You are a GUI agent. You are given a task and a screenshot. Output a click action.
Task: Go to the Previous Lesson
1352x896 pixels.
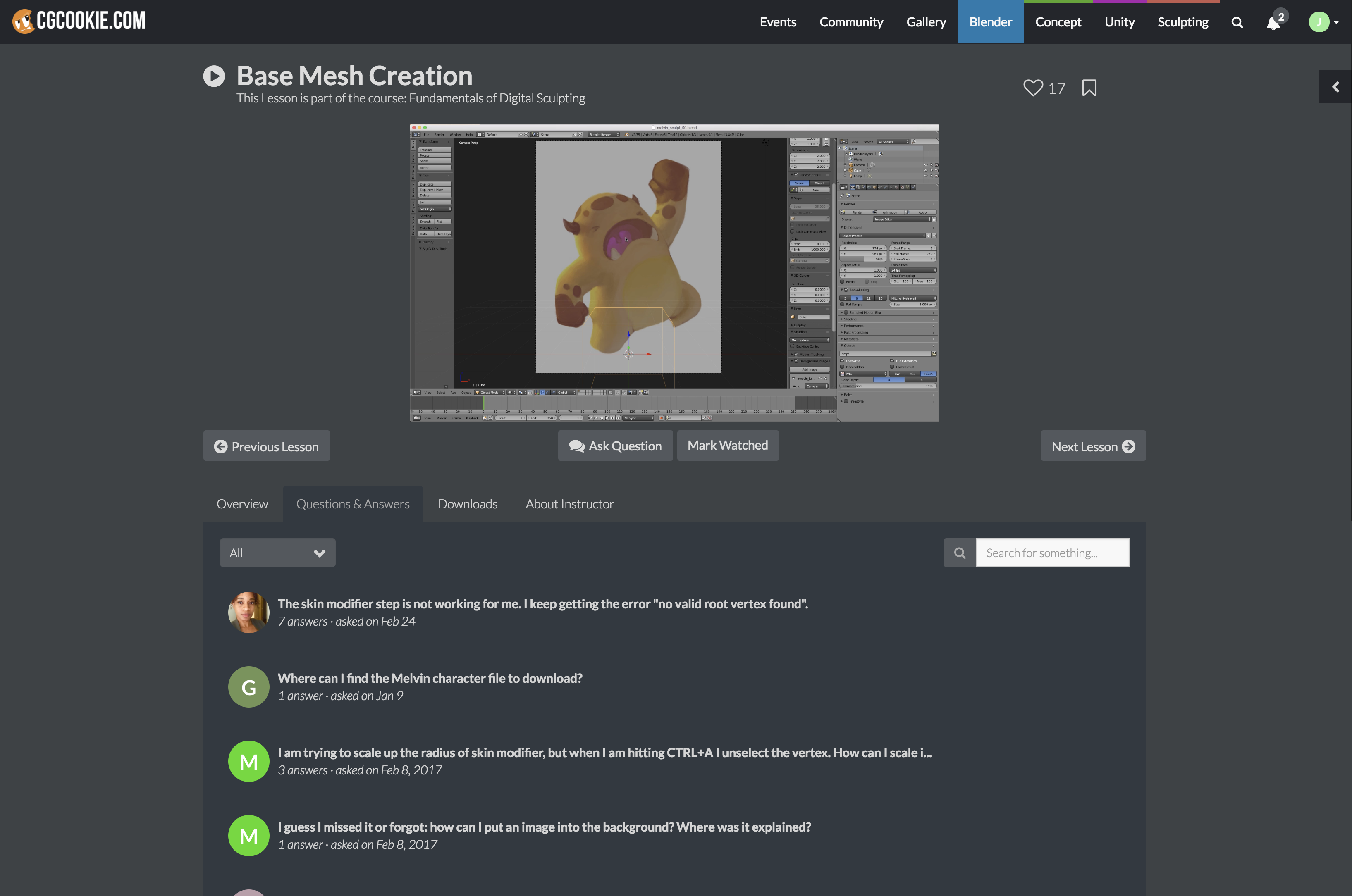(x=266, y=446)
